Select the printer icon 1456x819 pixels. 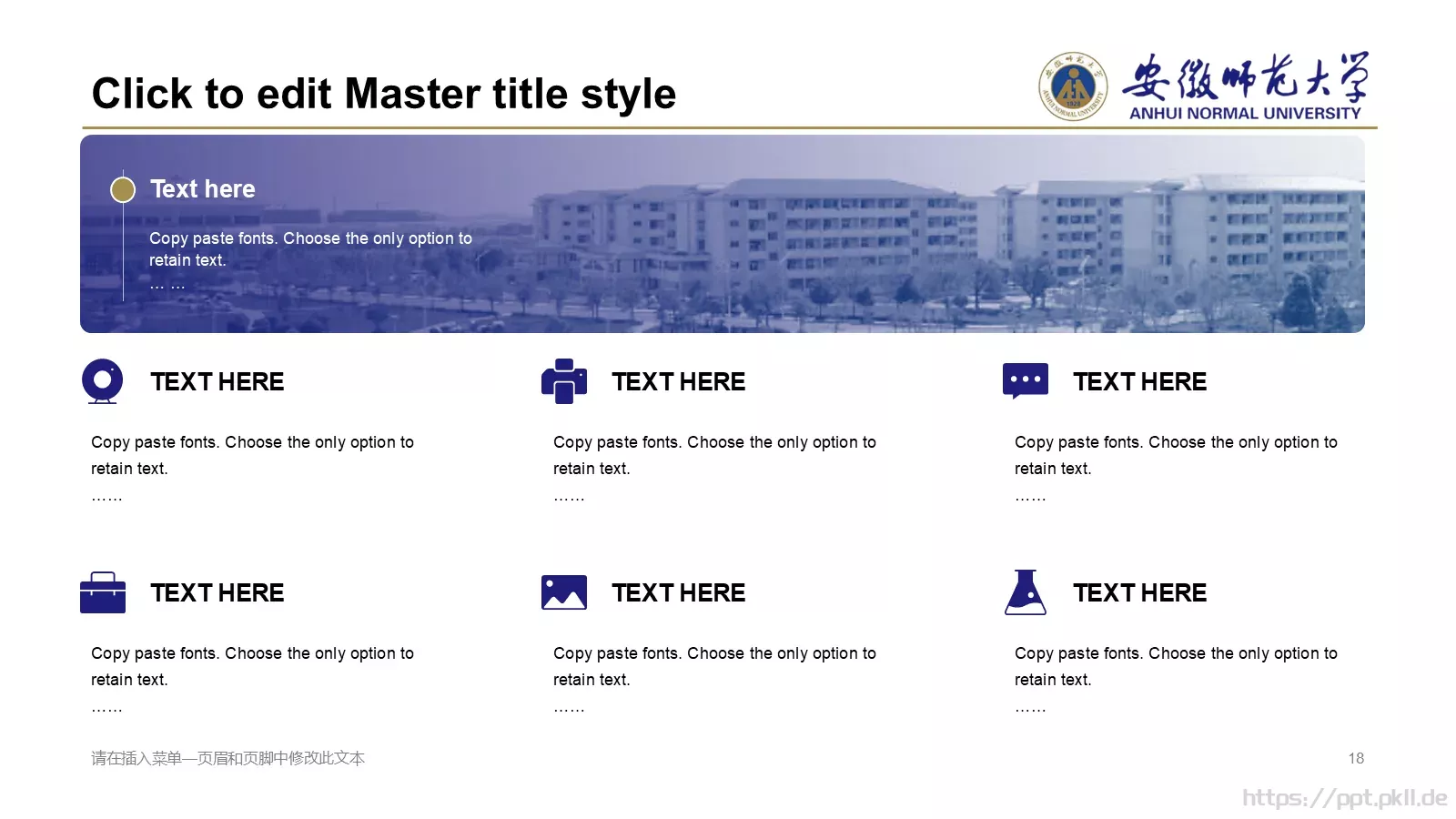click(x=564, y=381)
